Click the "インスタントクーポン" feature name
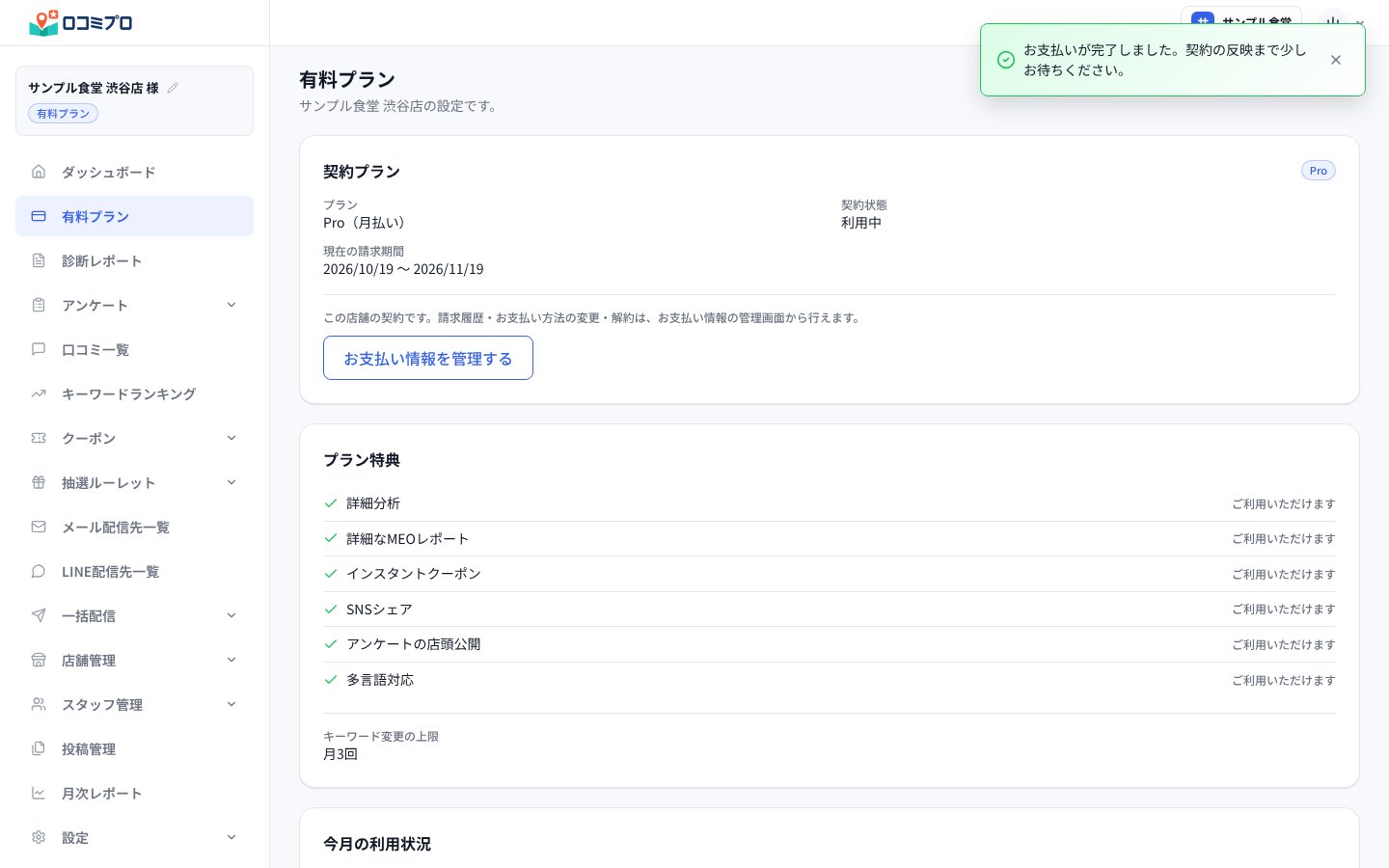The height and width of the screenshot is (868, 1389). tap(414, 574)
